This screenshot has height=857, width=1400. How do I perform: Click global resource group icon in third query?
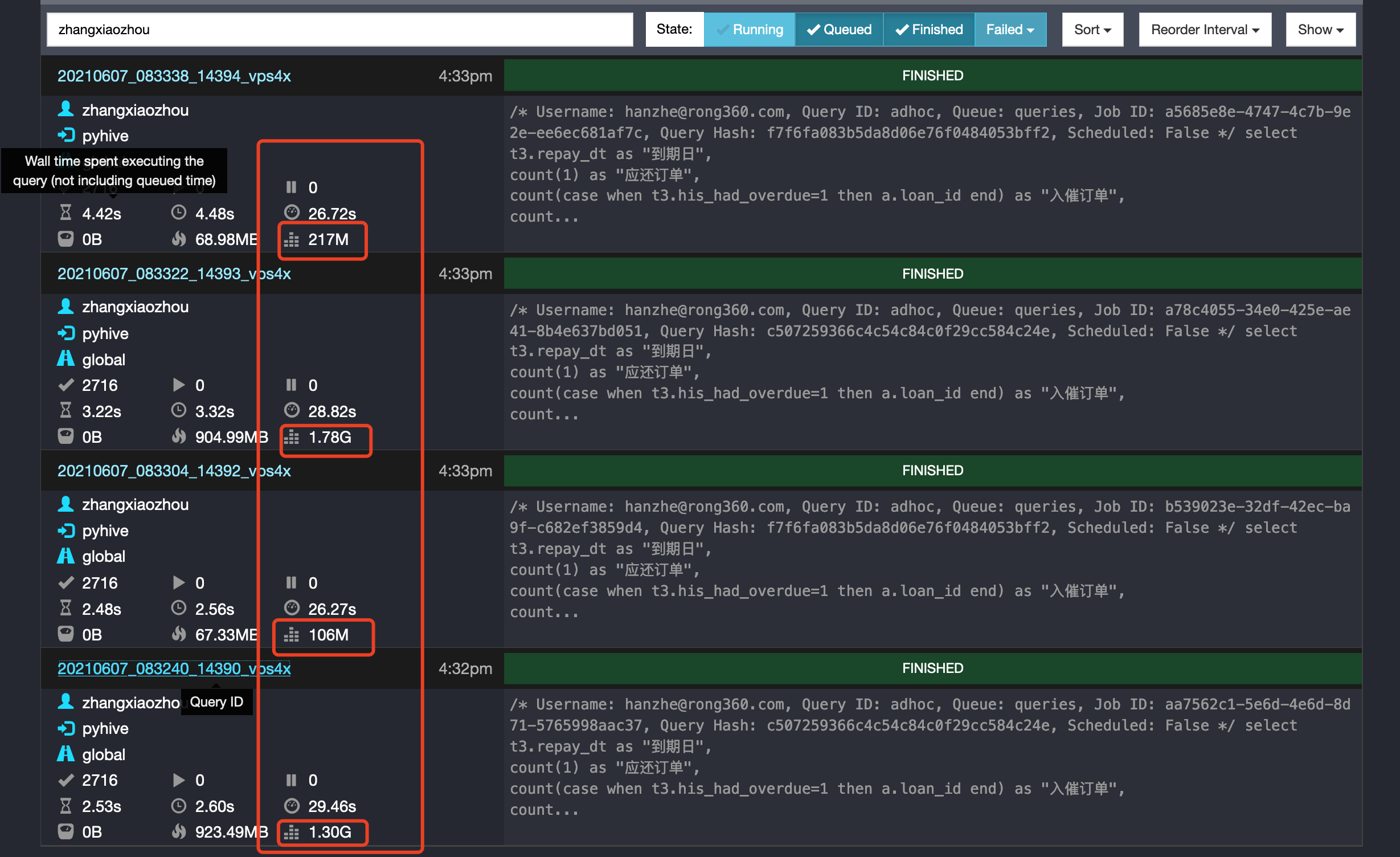click(x=66, y=556)
